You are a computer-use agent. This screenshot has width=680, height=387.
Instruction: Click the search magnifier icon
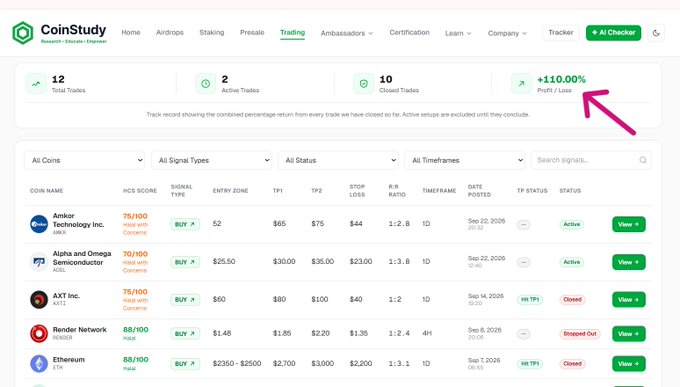click(x=643, y=160)
